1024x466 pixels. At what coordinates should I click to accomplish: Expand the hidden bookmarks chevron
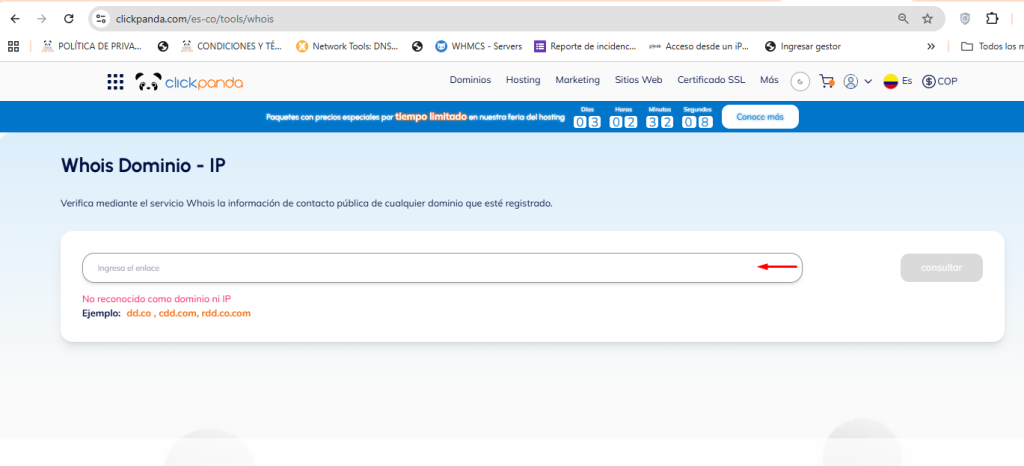click(931, 46)
